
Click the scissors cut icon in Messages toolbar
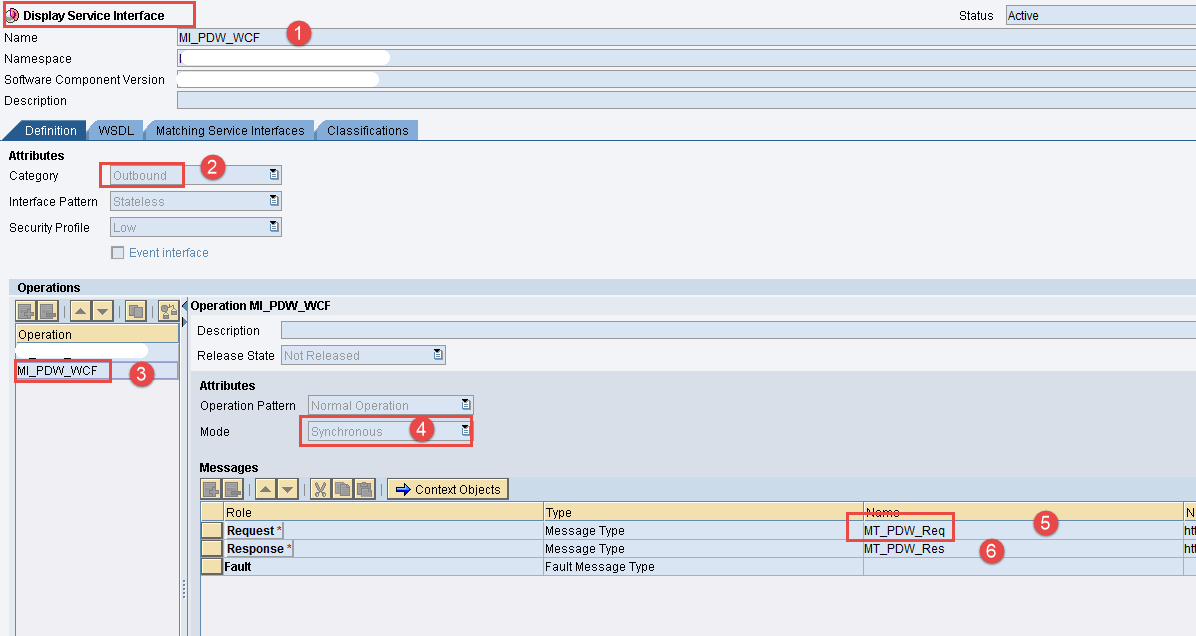point(320,489)
